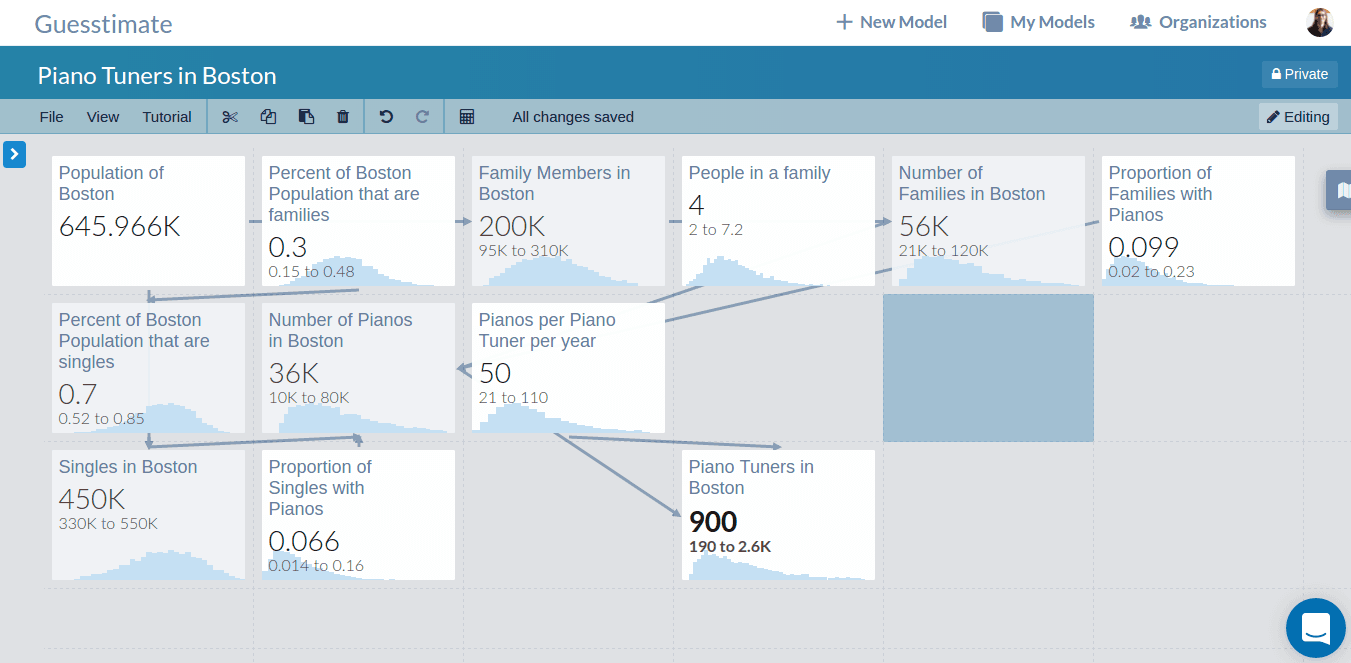Go to My Models

pyautogui.click(x=1038, y=22)
